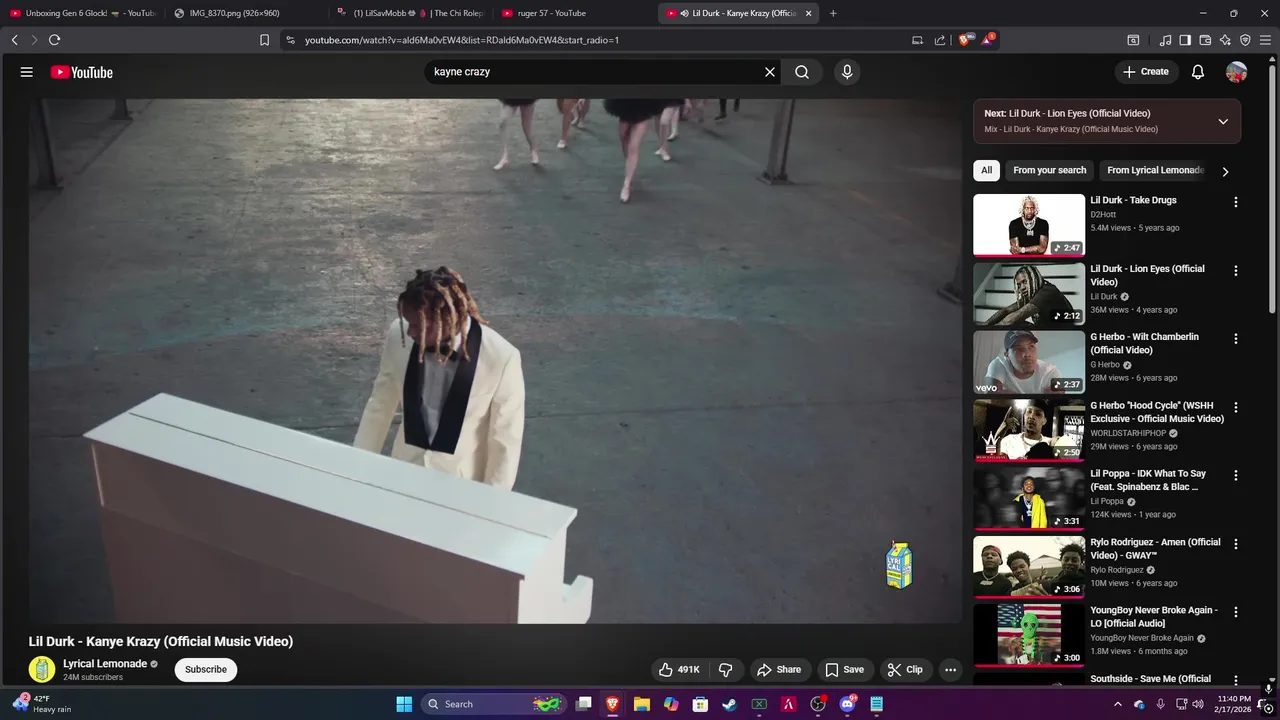
Task: Open the Create button menu
Action: pos(1146,72)
